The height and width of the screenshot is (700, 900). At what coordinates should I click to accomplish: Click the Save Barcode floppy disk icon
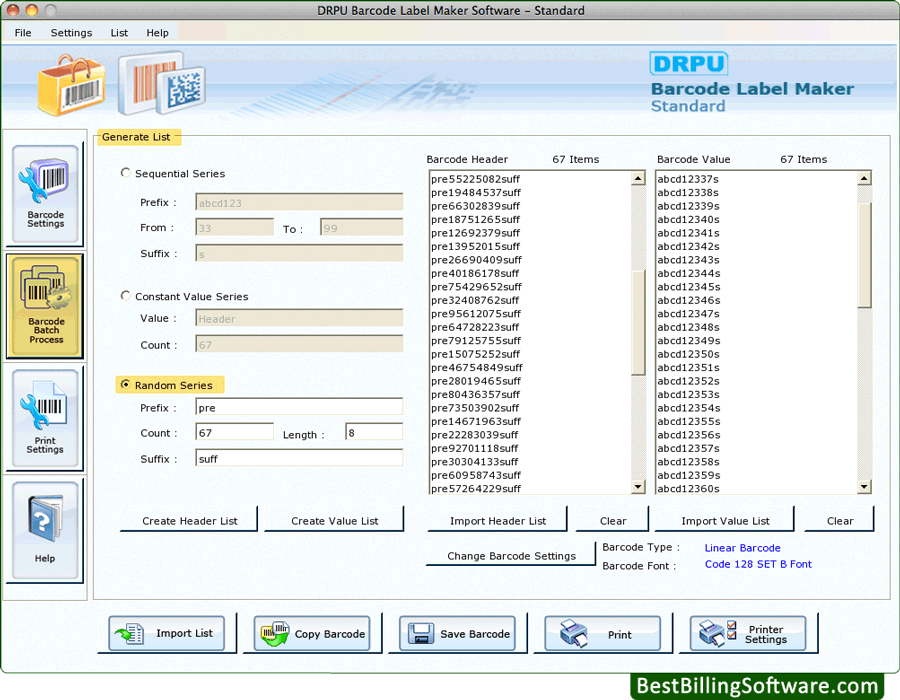tap(421, 633)
